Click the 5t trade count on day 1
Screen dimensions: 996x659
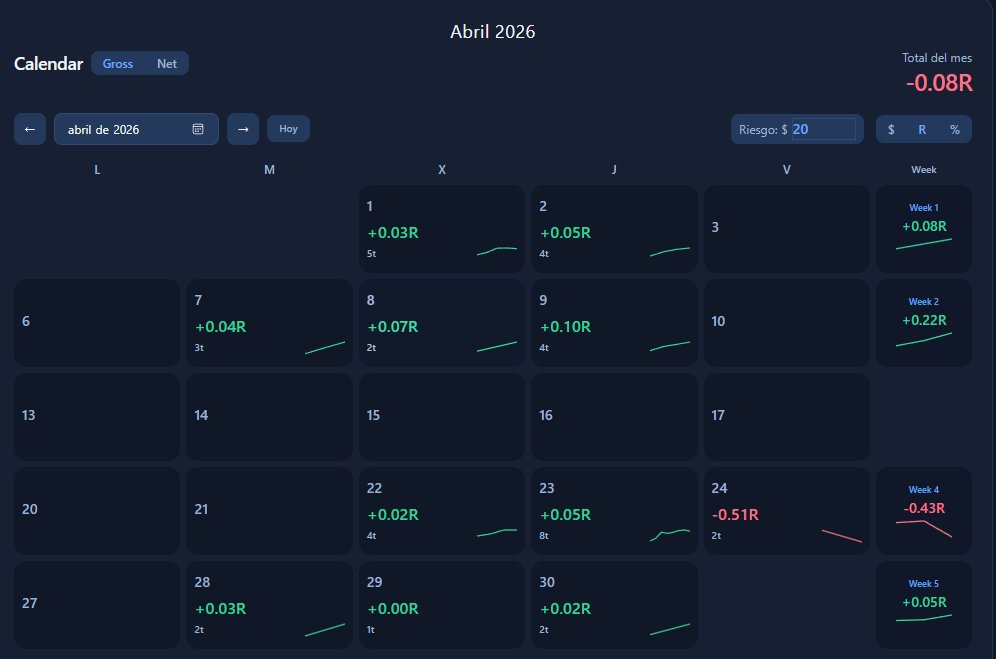click(372, 254)
